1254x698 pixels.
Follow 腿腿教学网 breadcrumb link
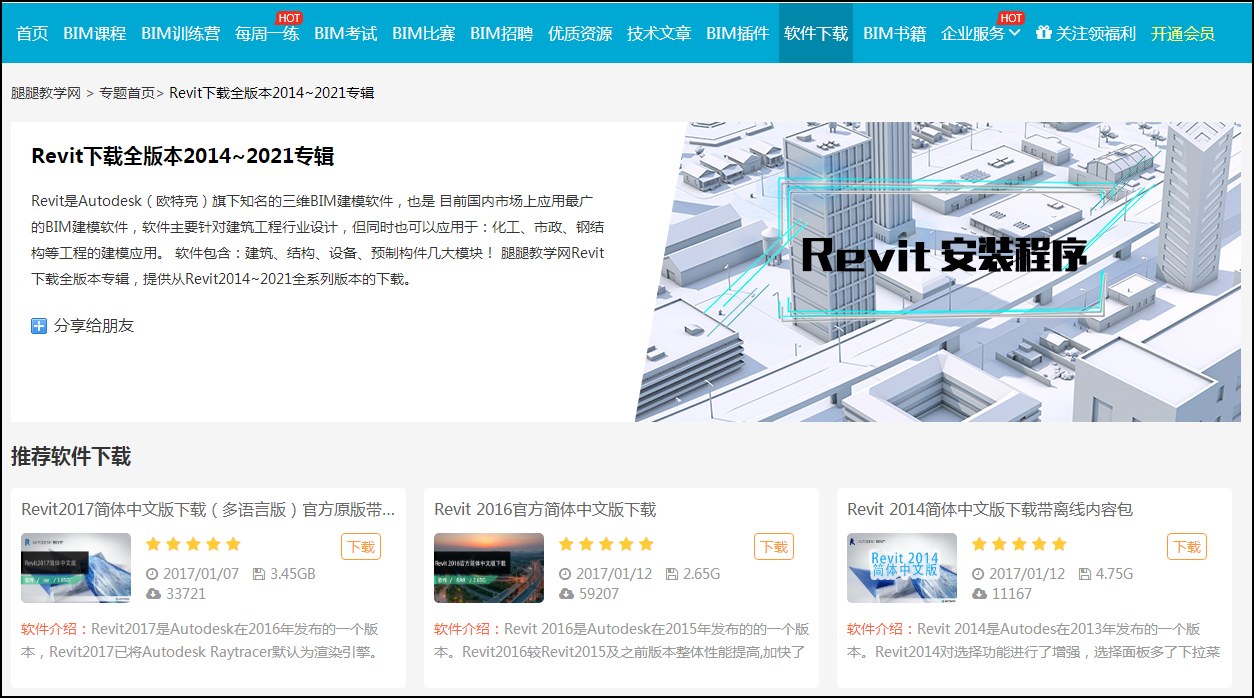(x=46, y=92)
